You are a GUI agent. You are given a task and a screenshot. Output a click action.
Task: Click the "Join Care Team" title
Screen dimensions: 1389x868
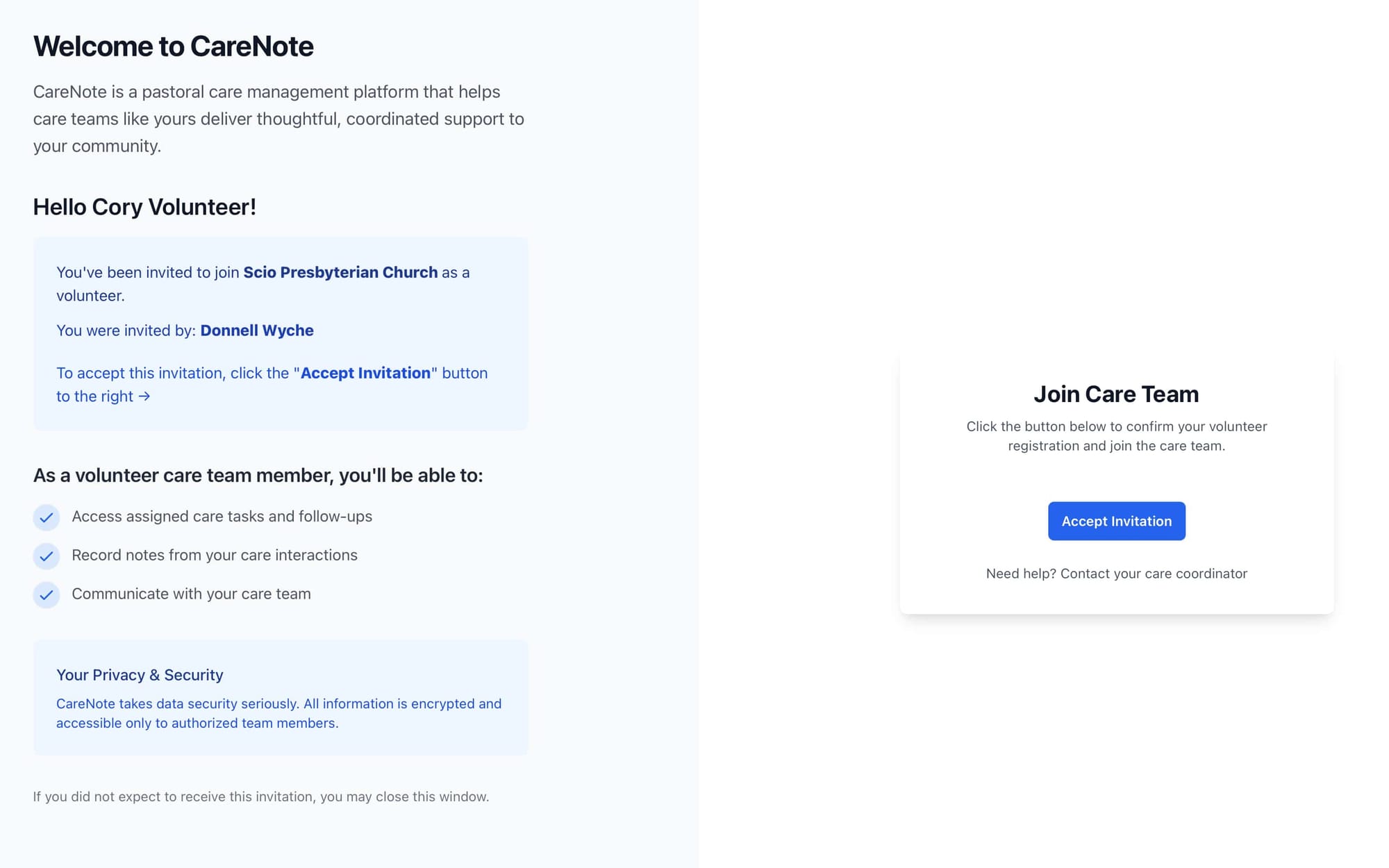coord(1115,394)
